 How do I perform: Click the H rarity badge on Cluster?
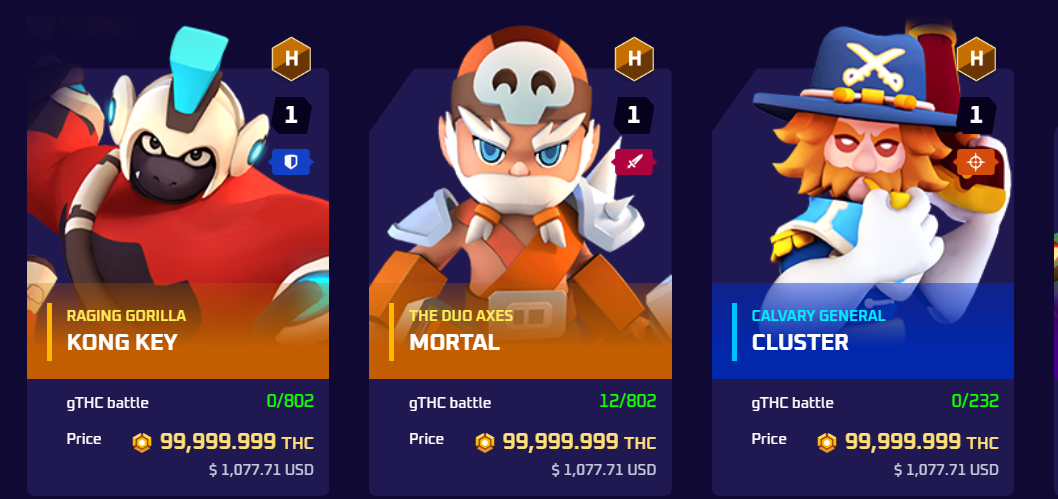click(x=976, y=59)
